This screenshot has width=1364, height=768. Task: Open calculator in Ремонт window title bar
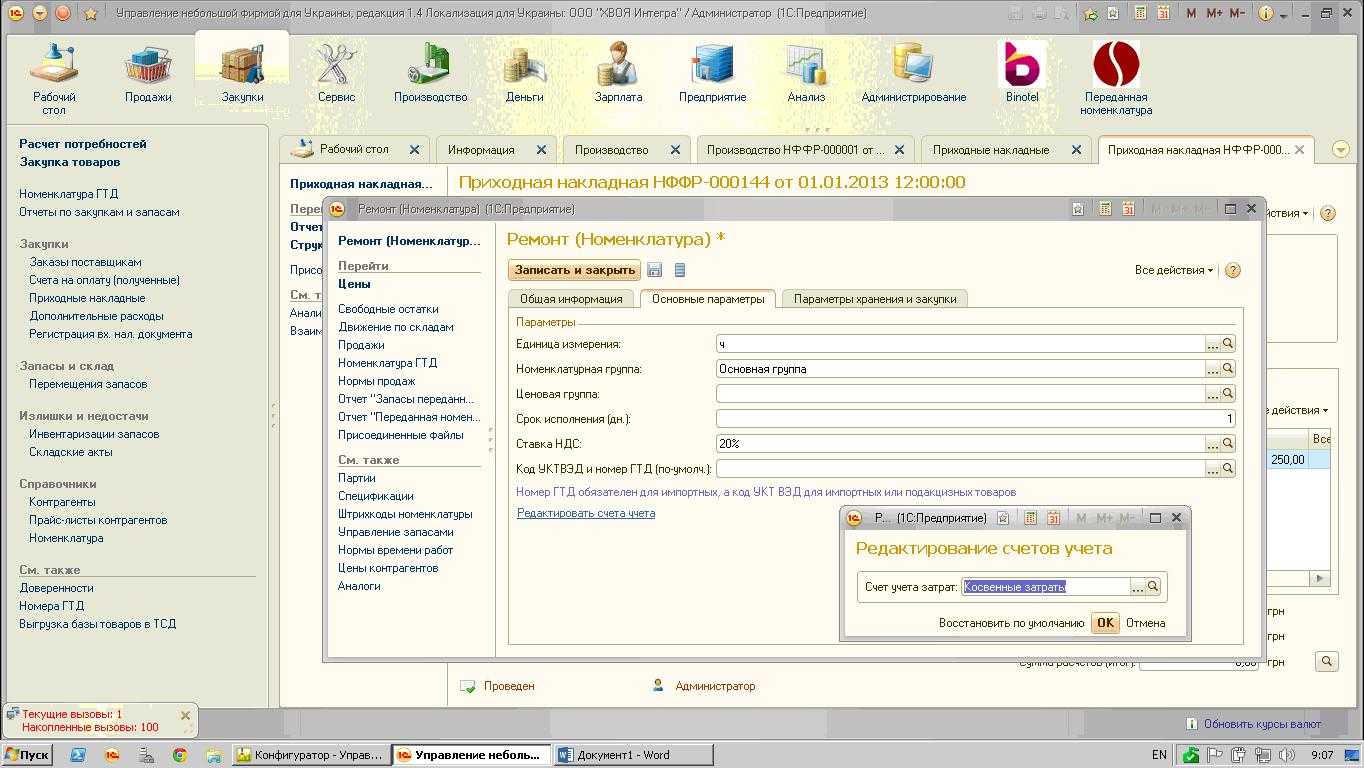tap(1105, 209)
